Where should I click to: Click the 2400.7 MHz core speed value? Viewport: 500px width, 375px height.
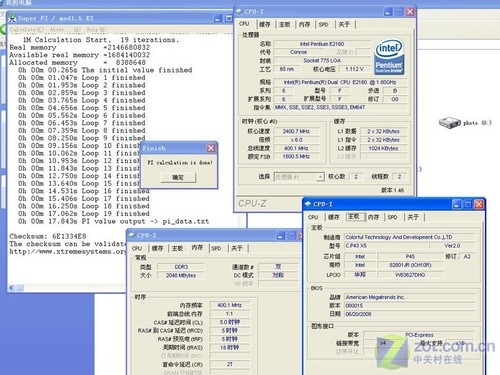pos(296,131)
